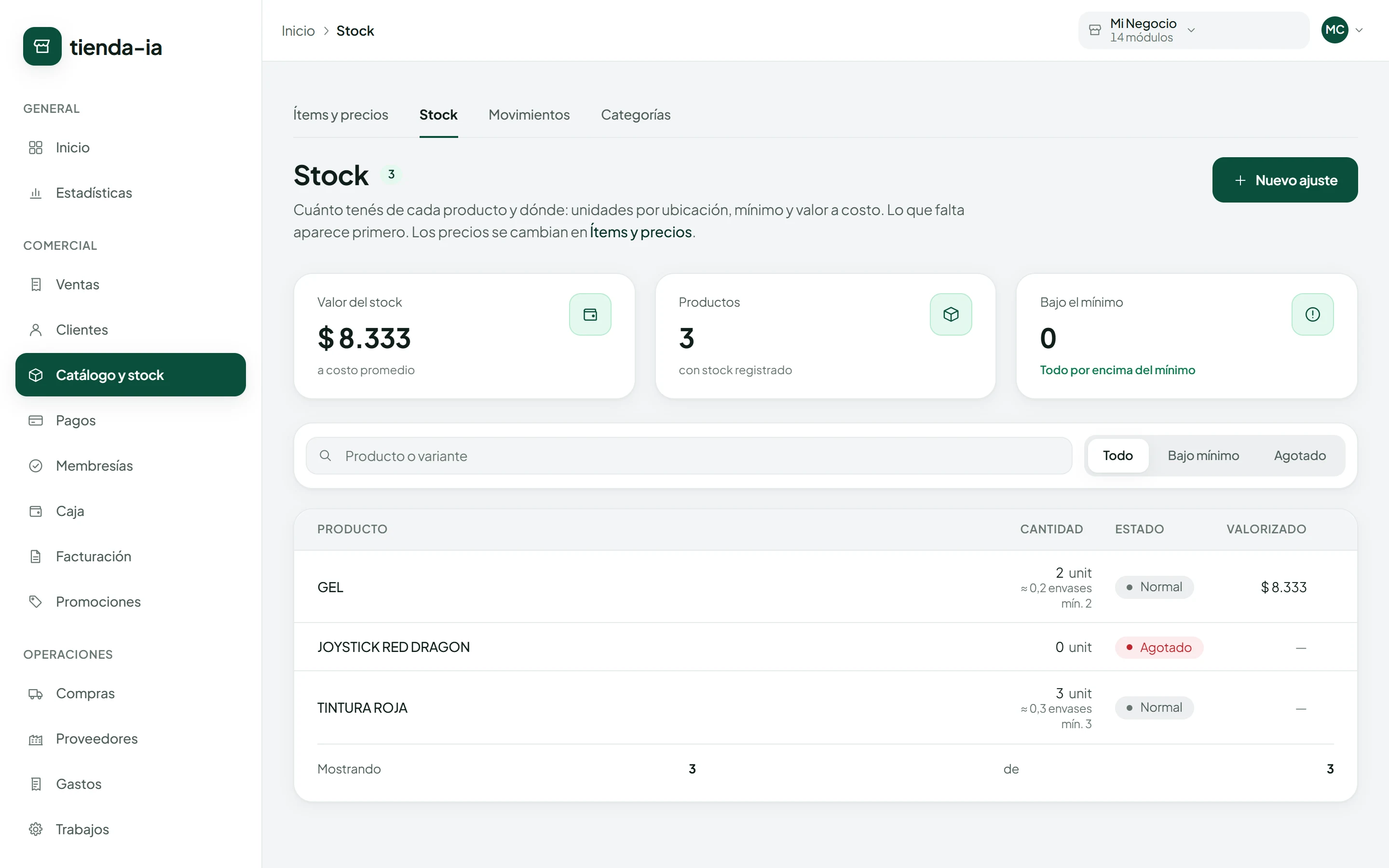The height and width of the screenshot is (868, 1389).
Task: Click the GEL product row name
Action: click(x=330, y=587)
